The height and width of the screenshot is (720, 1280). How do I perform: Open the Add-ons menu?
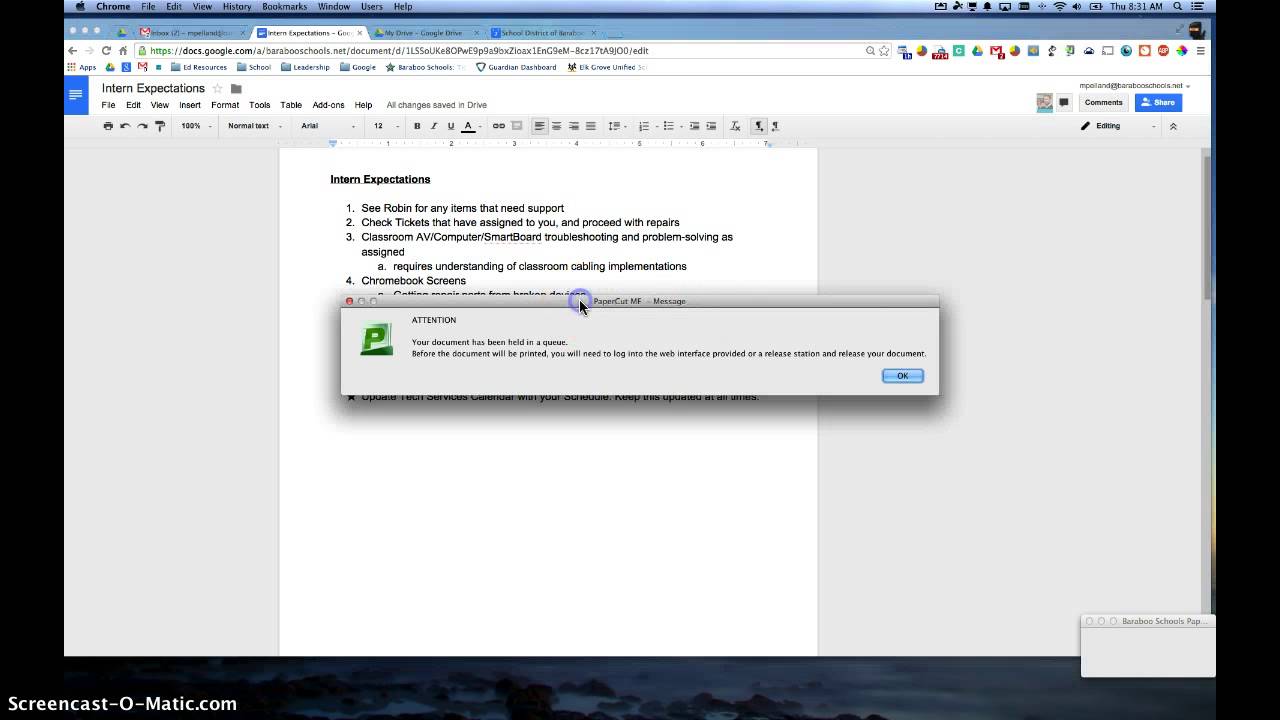pyautogui.click(x=328, y=105)
